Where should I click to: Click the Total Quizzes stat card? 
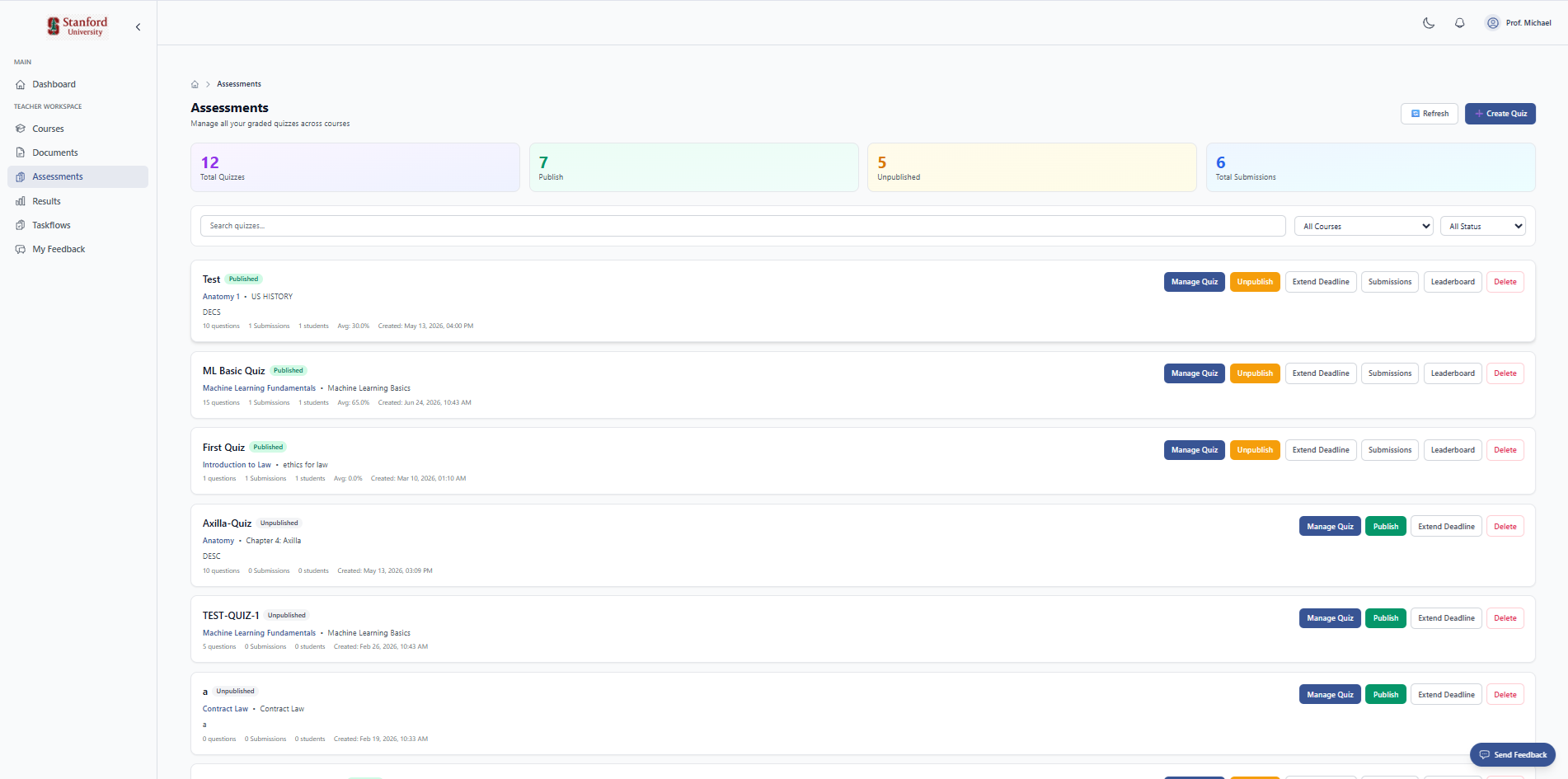pos(355,167)
